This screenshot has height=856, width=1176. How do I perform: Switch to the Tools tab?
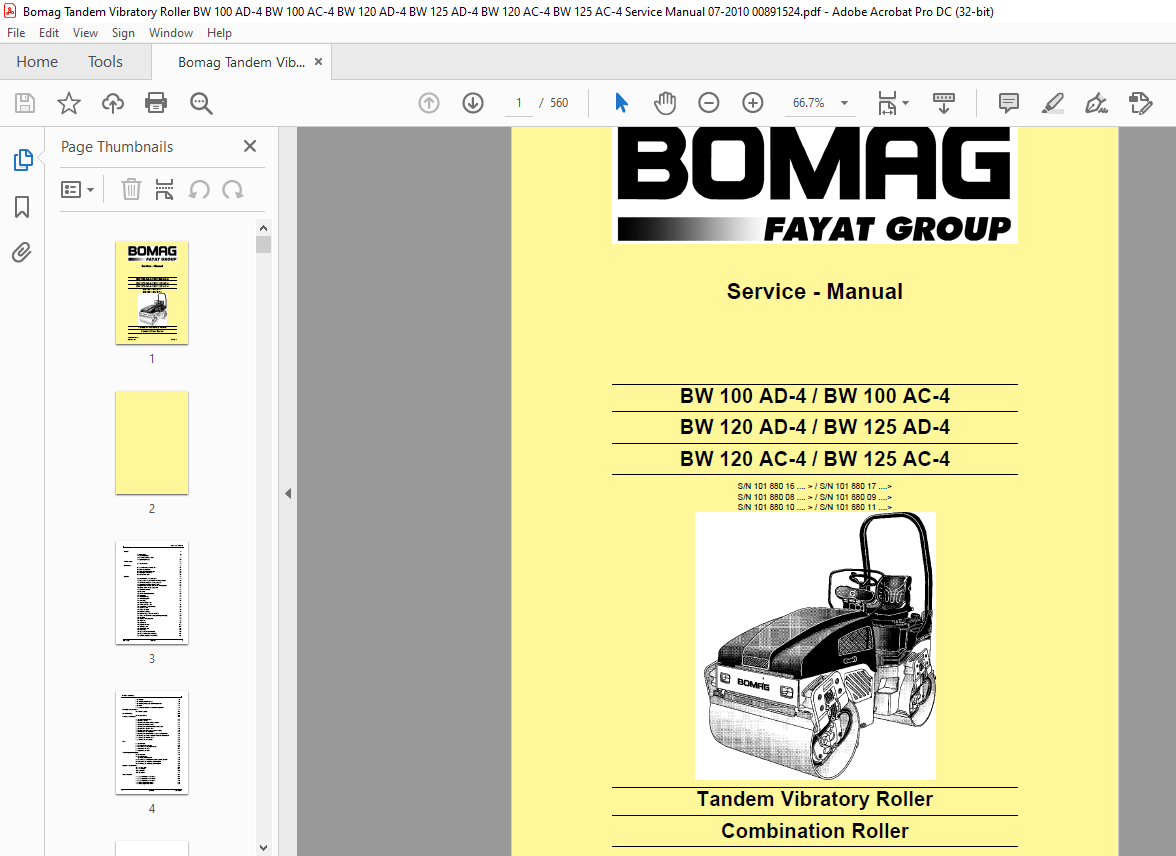tap(105, 62)
